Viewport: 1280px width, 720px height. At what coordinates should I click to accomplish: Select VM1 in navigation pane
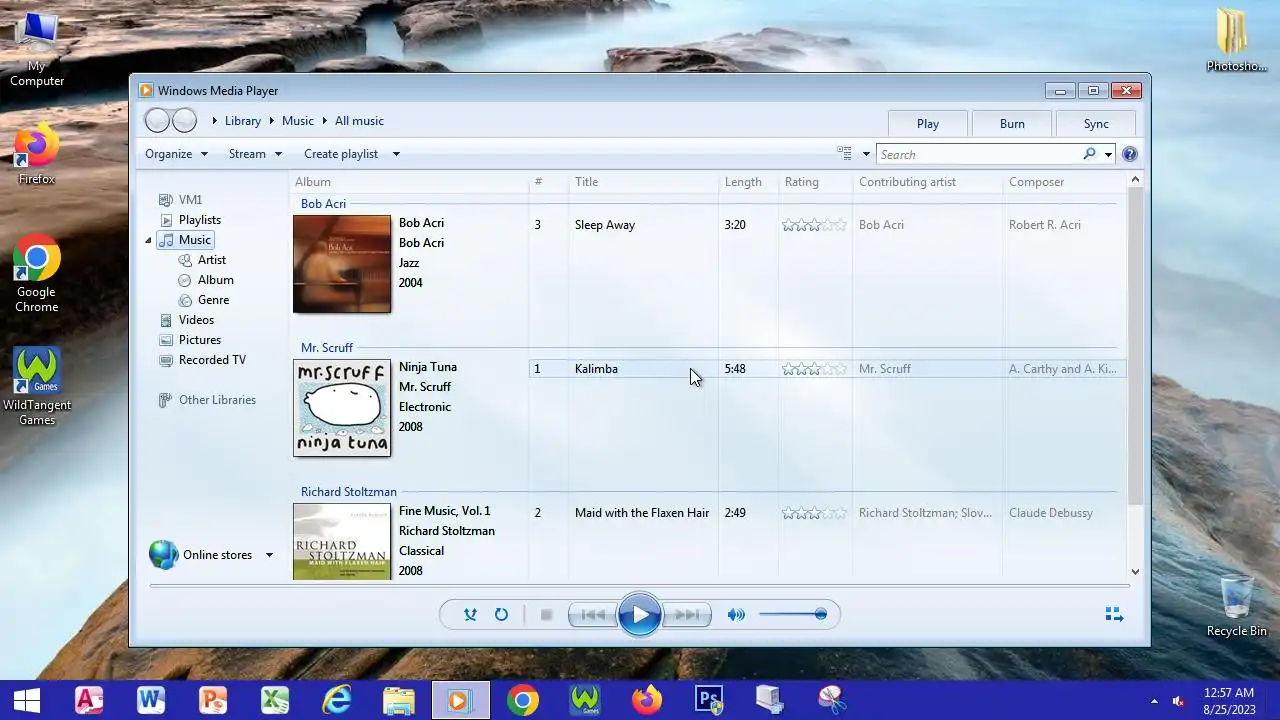pos(190,200)
